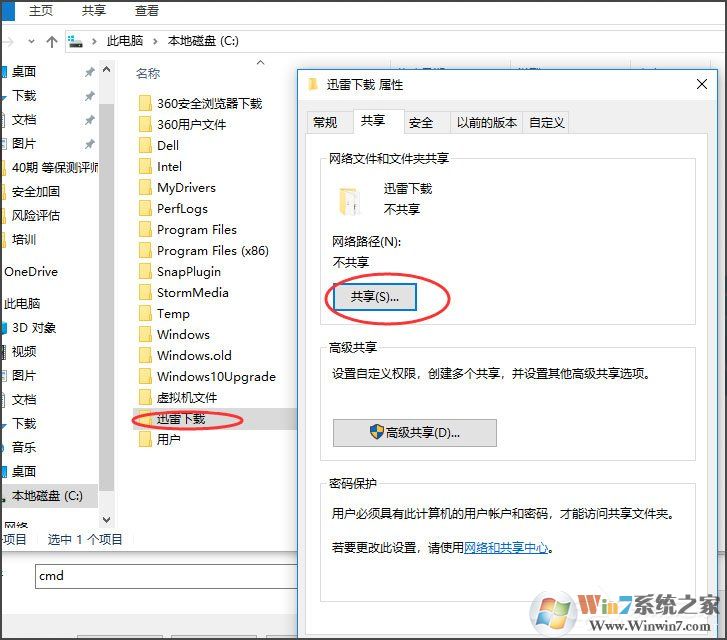Open the 共享 ribbon tab in Explorer
The height and width of the screenshot is (640, 727).
(x=94, y=11)
